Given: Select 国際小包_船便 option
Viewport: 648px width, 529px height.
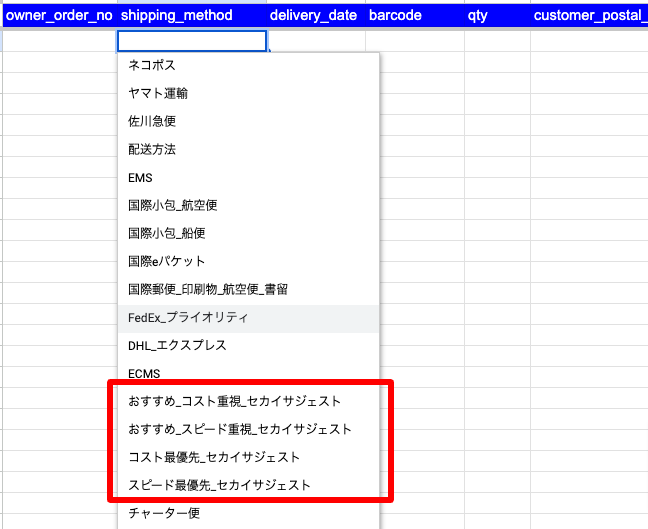Looking at the screenshot, I should [166, 233].
